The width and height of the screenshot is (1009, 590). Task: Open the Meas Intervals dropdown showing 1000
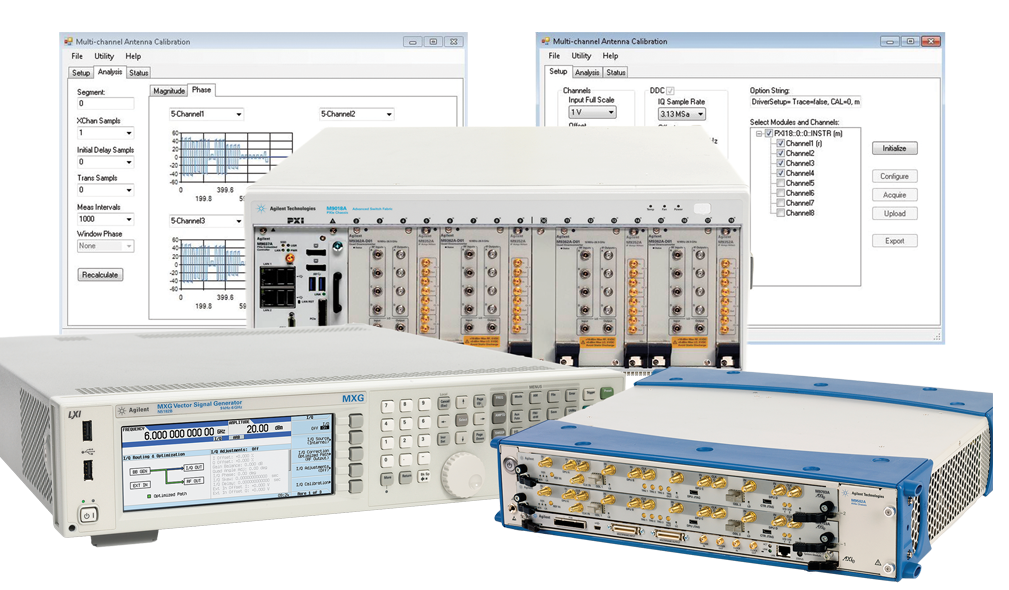click(106, 219)
